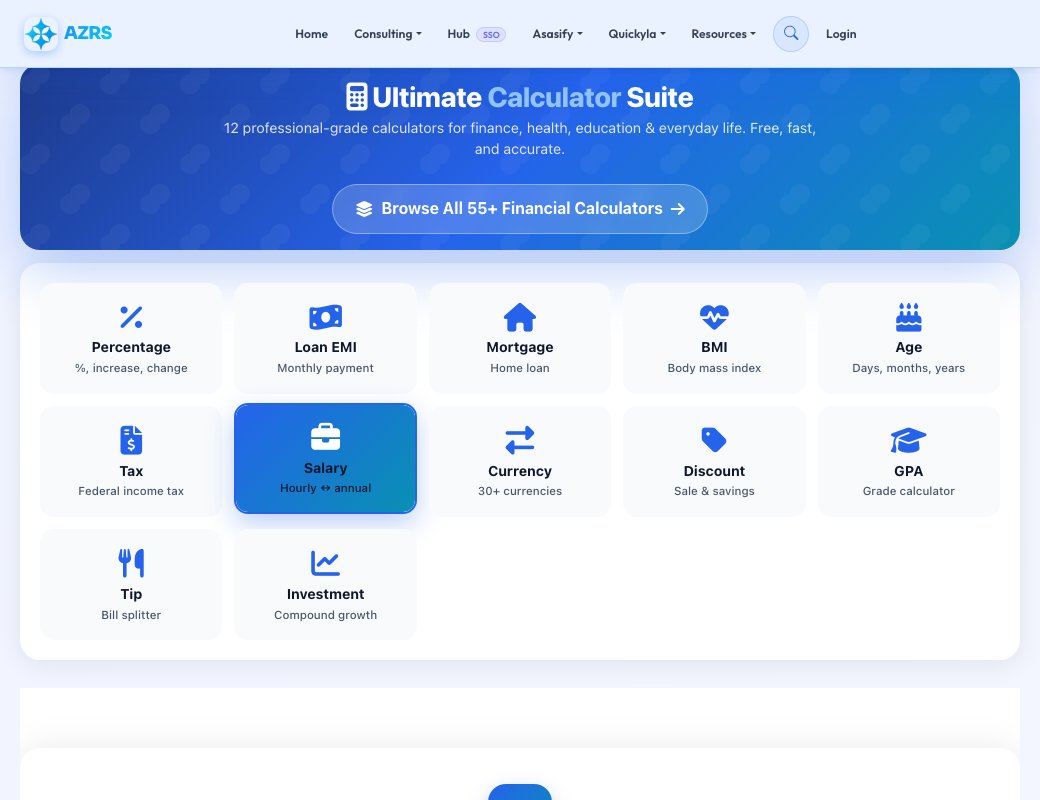Viewport: 1040px width, 800px height.
Task: Click the 'Hourly ↔ annual' subtitle text
Action: pos(326,488)
